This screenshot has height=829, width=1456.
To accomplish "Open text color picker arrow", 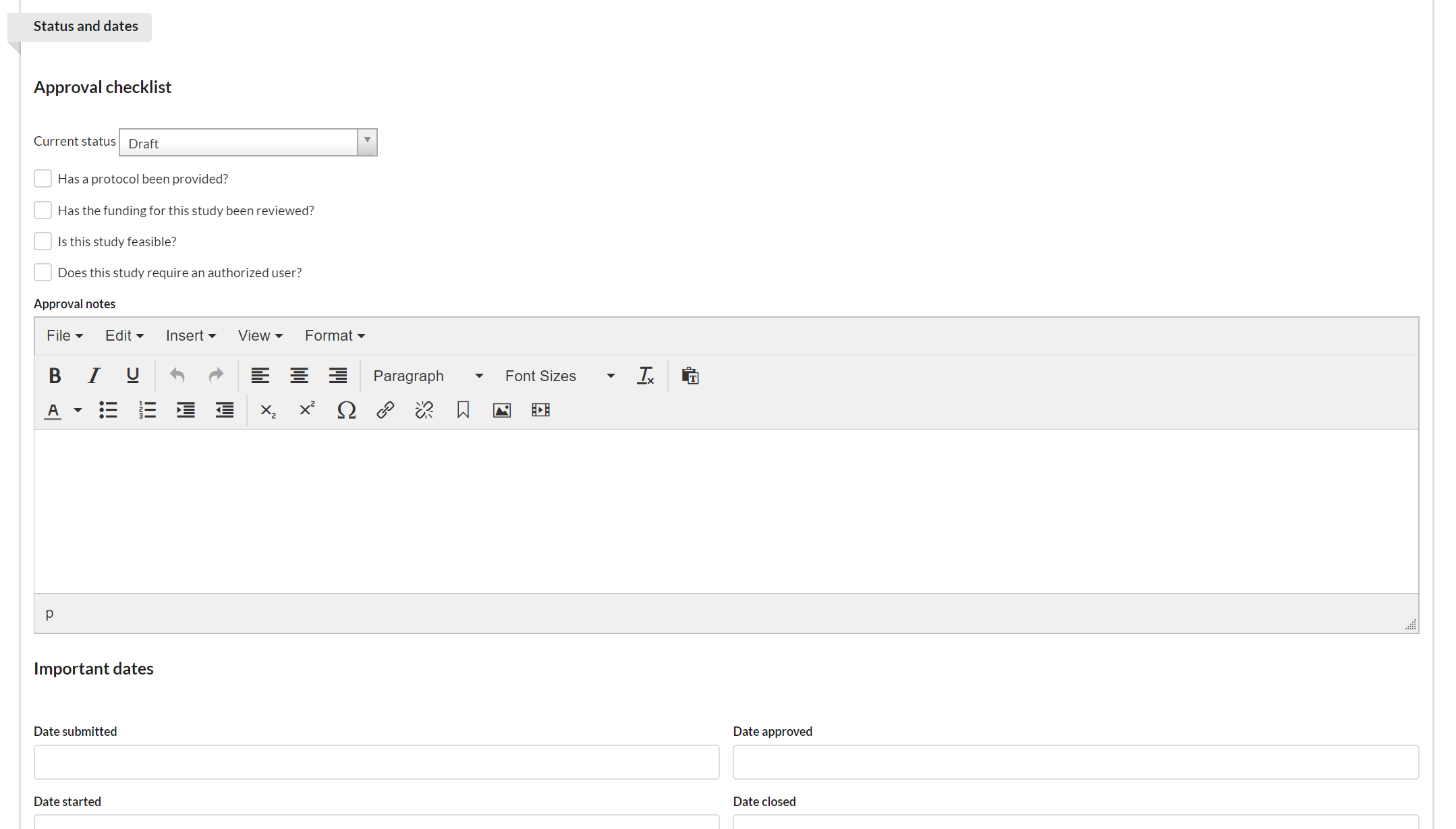I will click(78, 410).
